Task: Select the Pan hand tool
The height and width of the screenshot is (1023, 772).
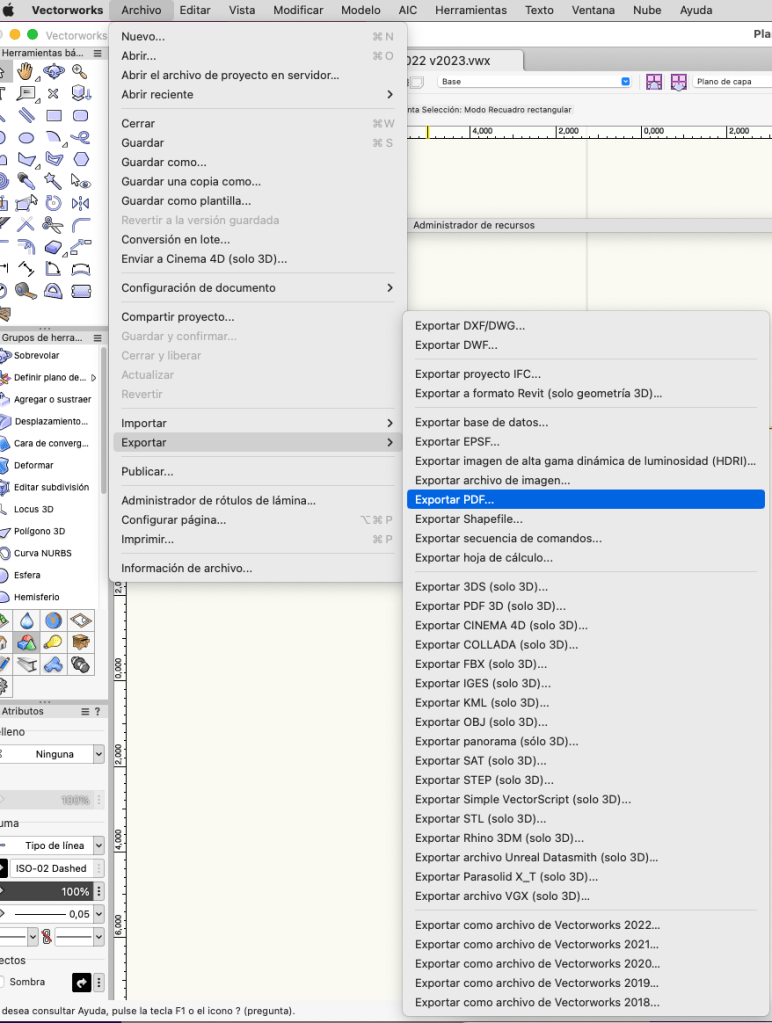Action: tap(26, 71)
